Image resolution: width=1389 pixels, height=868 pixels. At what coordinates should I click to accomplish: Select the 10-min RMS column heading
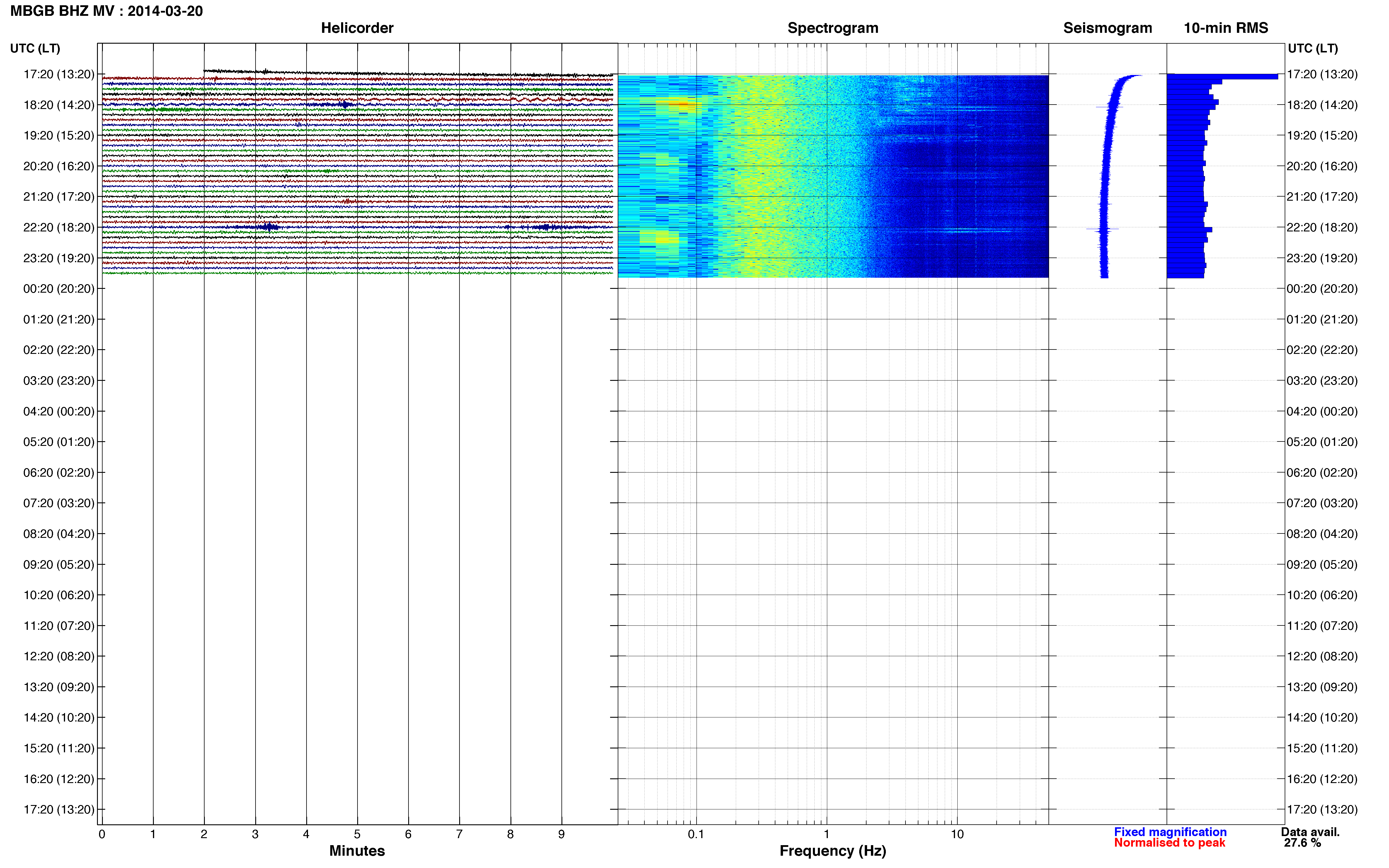(x=1225, y=28)
